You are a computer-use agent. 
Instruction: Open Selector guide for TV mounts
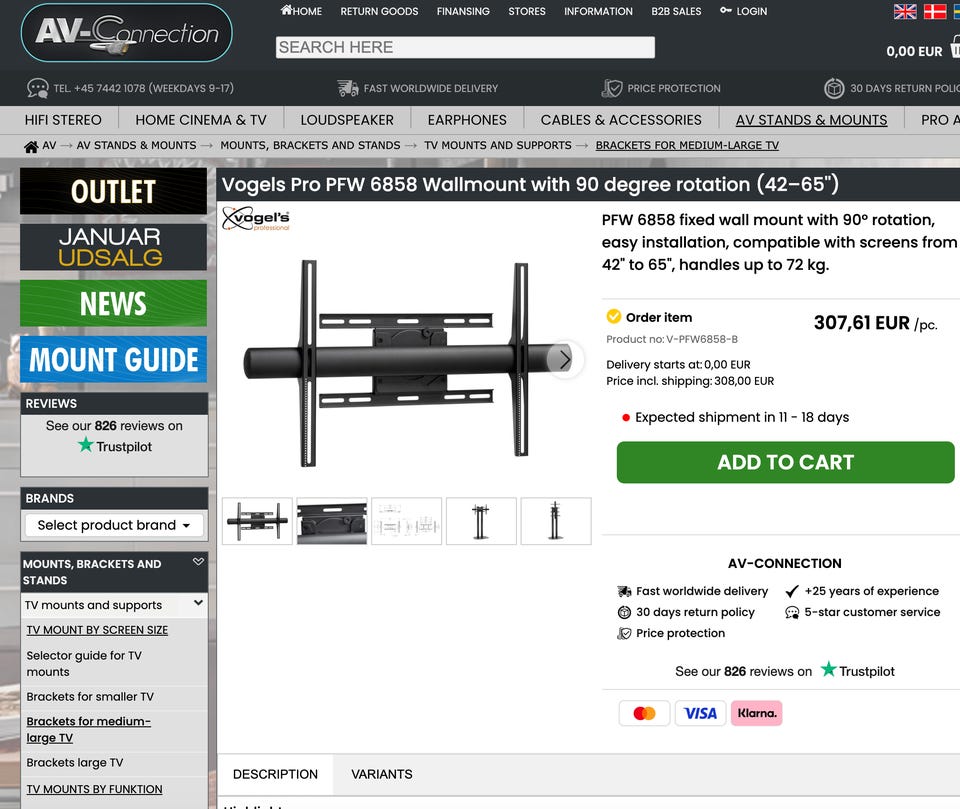click(x=84, y=664)
